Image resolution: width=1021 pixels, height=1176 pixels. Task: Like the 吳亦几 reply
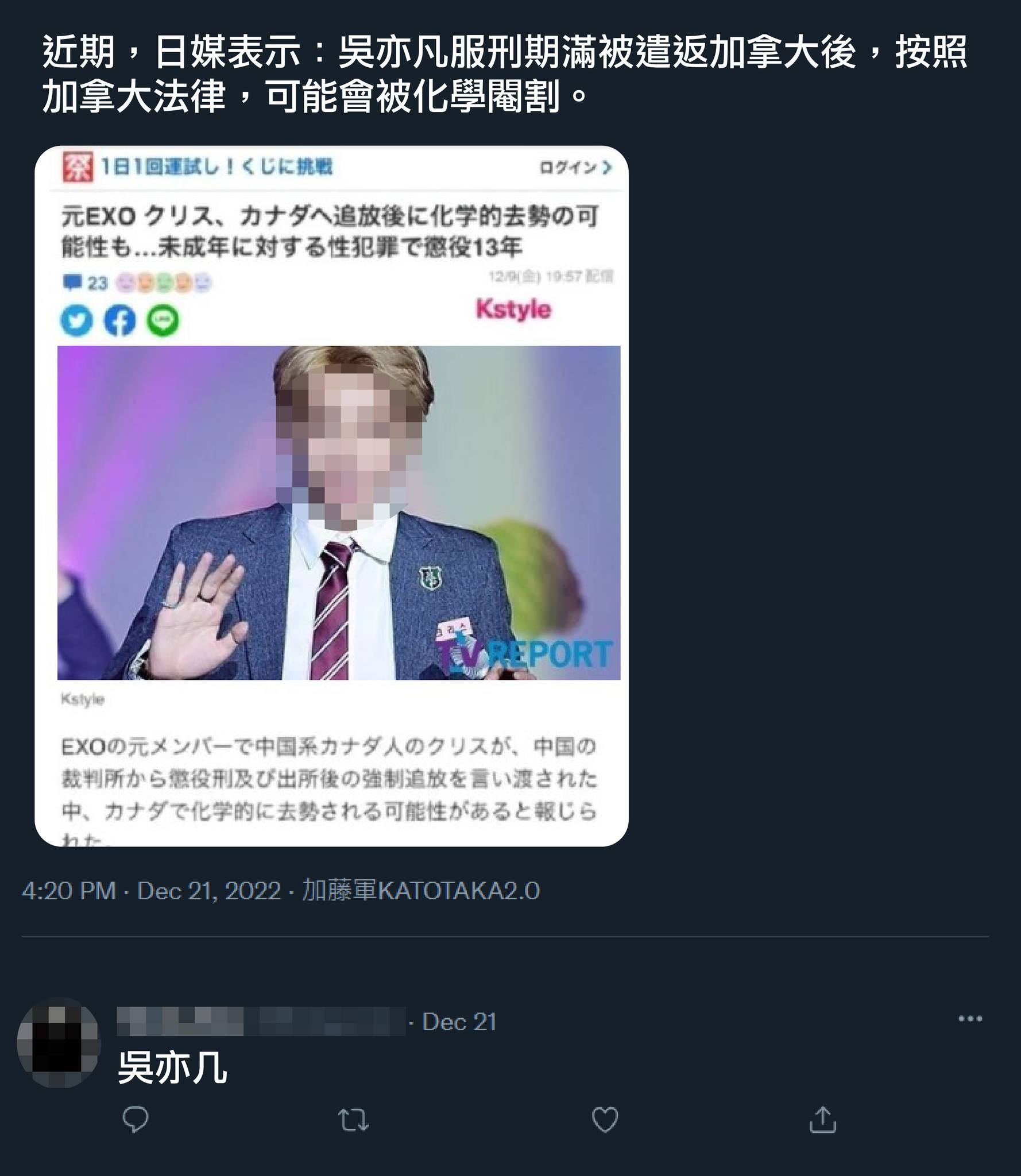[x=605, y=1120]
